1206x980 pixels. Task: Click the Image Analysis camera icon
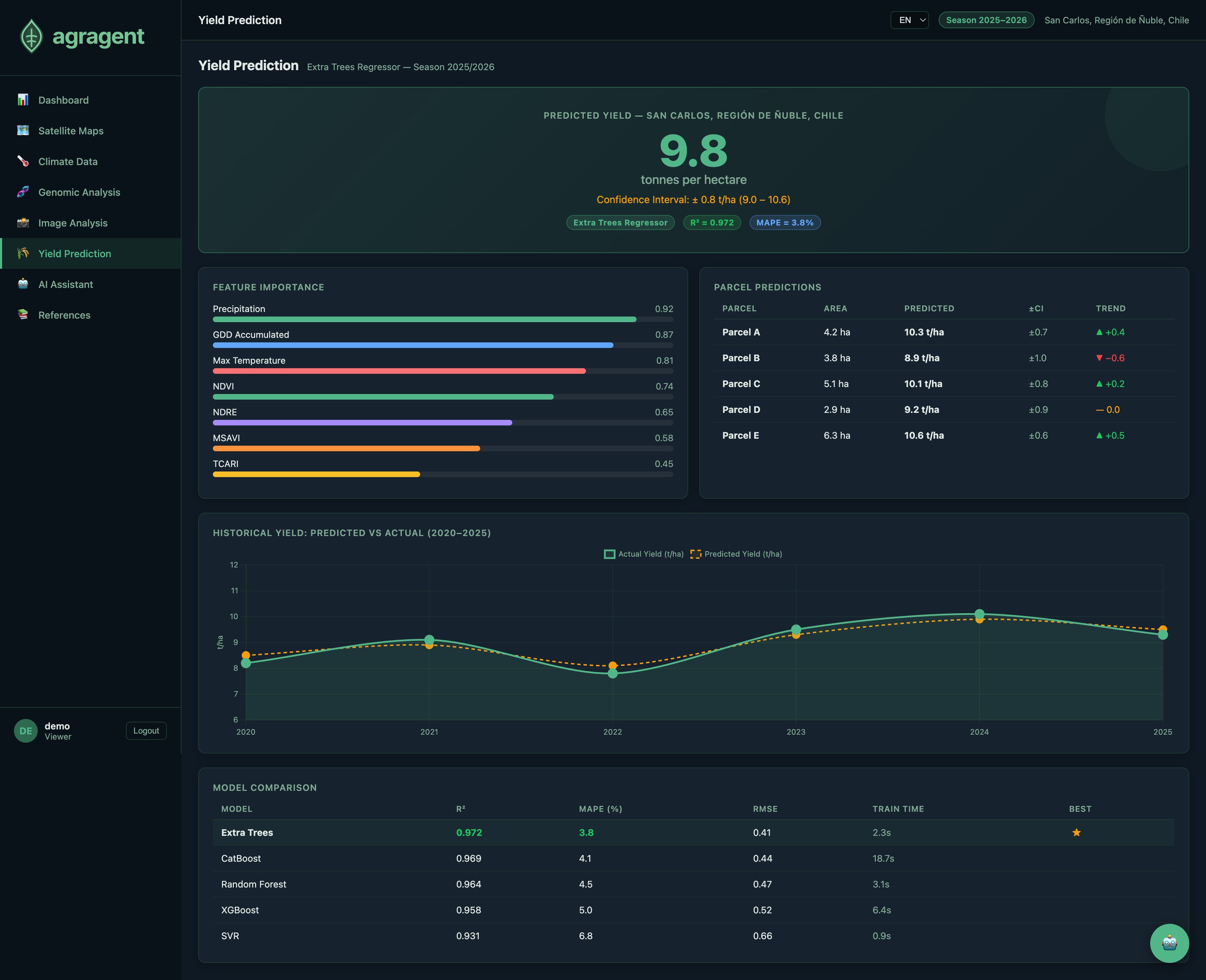23,223
